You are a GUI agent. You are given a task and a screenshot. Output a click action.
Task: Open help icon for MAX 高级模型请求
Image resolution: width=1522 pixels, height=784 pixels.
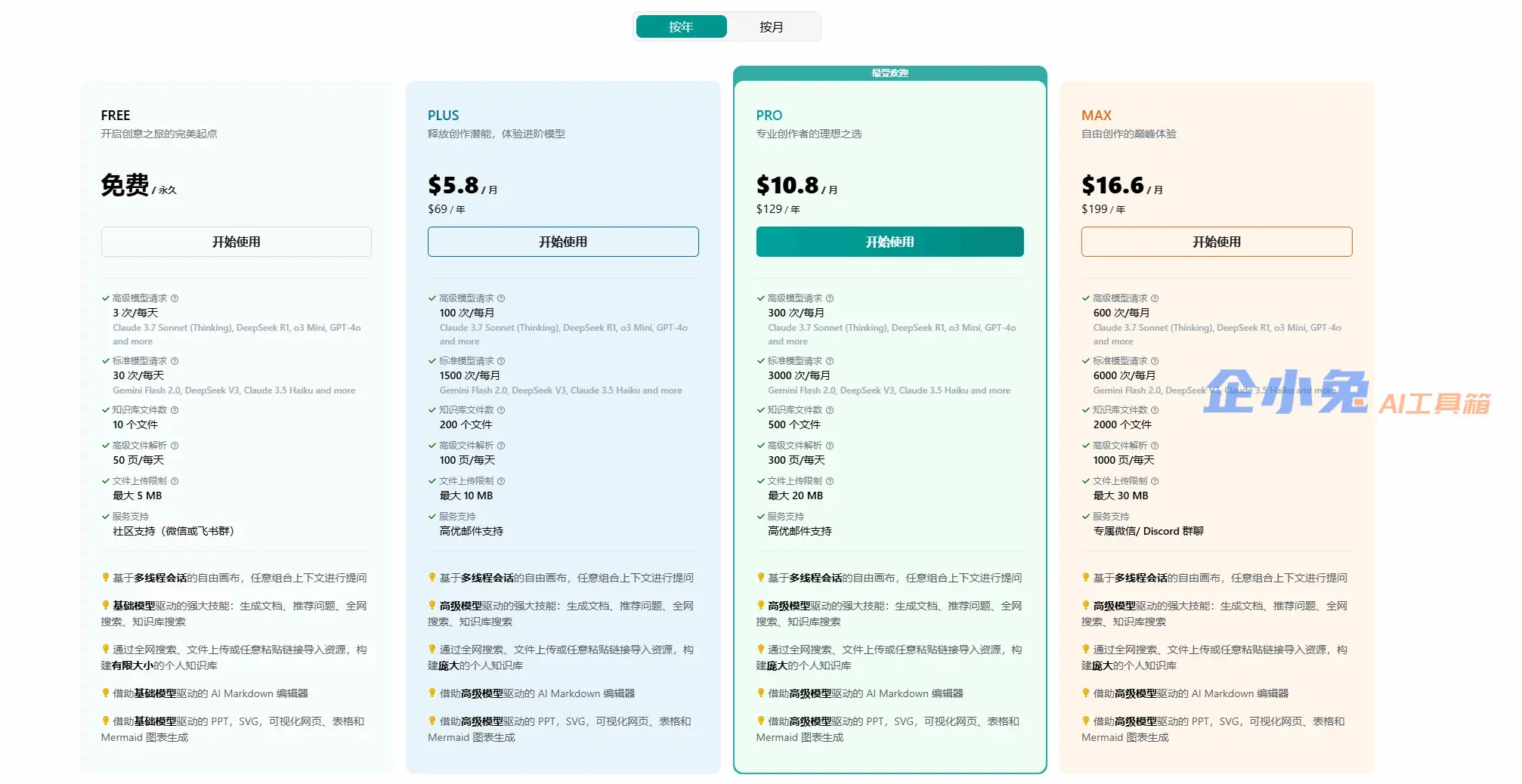coord(1155,298)
